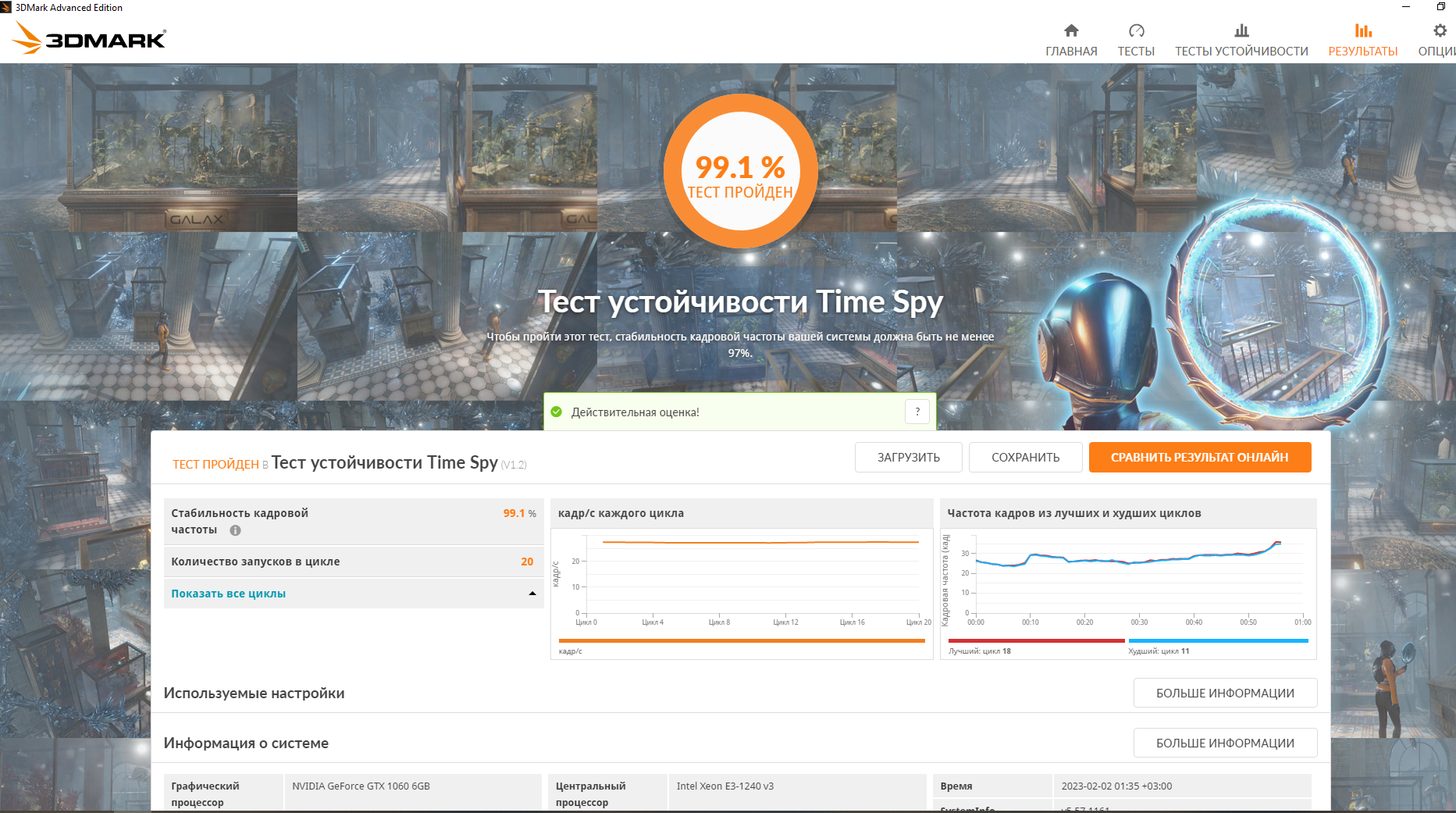Screen dimensions: 1456x813
Task: Click the blue Худший: цикл 11 legend bar
Action: coord(1218,641)
